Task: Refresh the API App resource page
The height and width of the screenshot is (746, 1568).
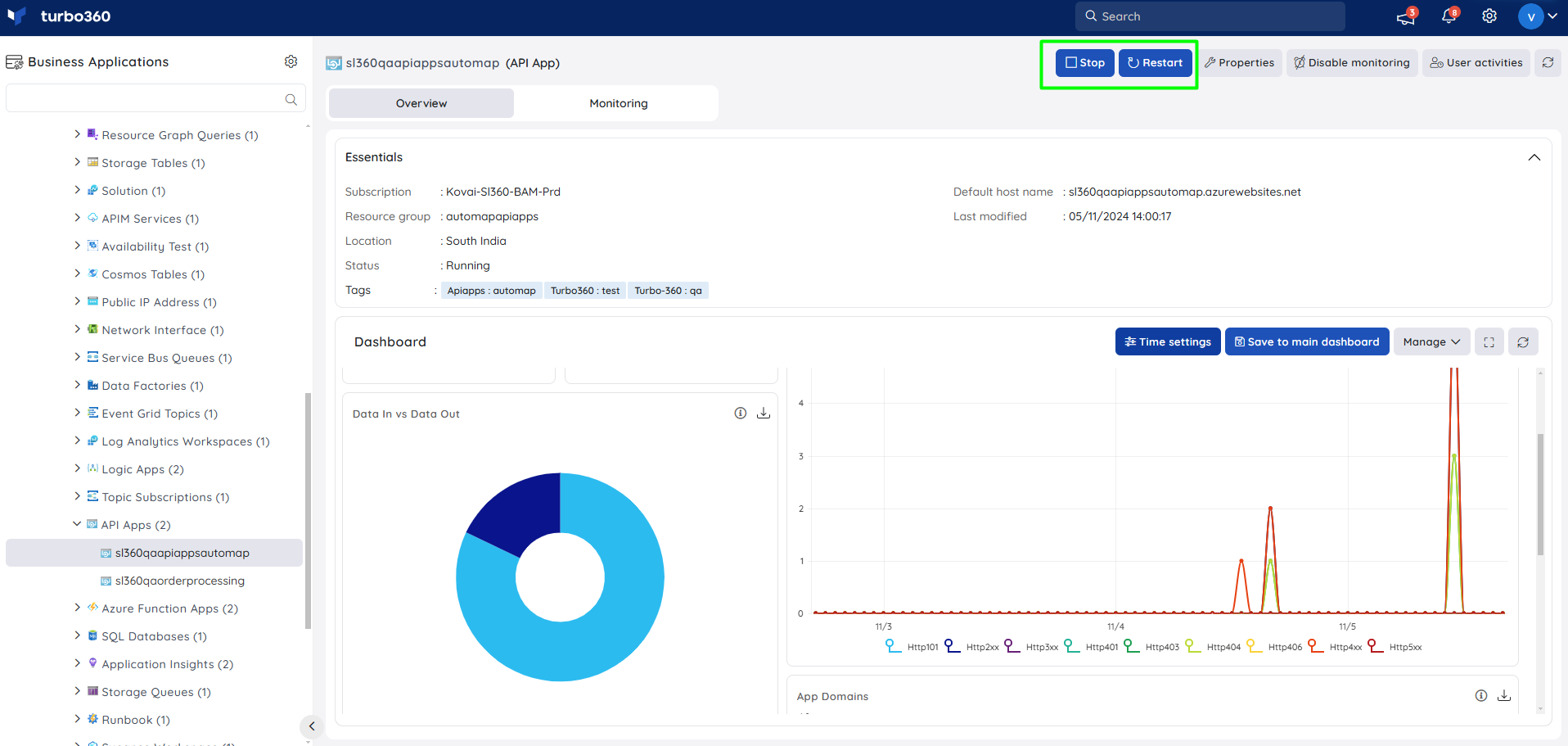Action: tap(1548, 62)
